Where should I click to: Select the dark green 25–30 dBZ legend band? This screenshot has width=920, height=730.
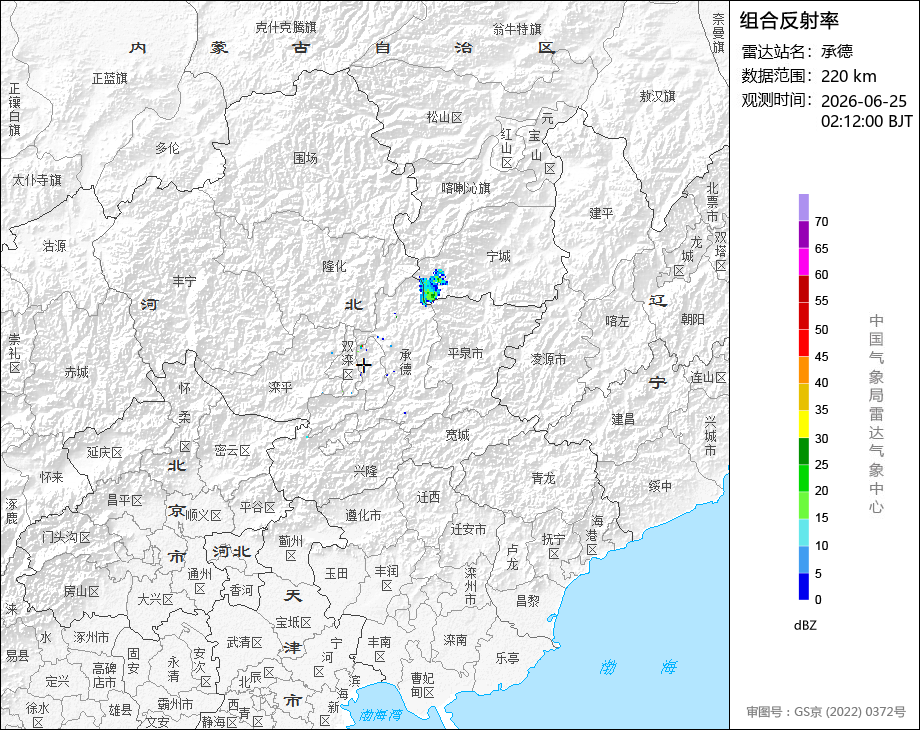click(x=804, y=451)
